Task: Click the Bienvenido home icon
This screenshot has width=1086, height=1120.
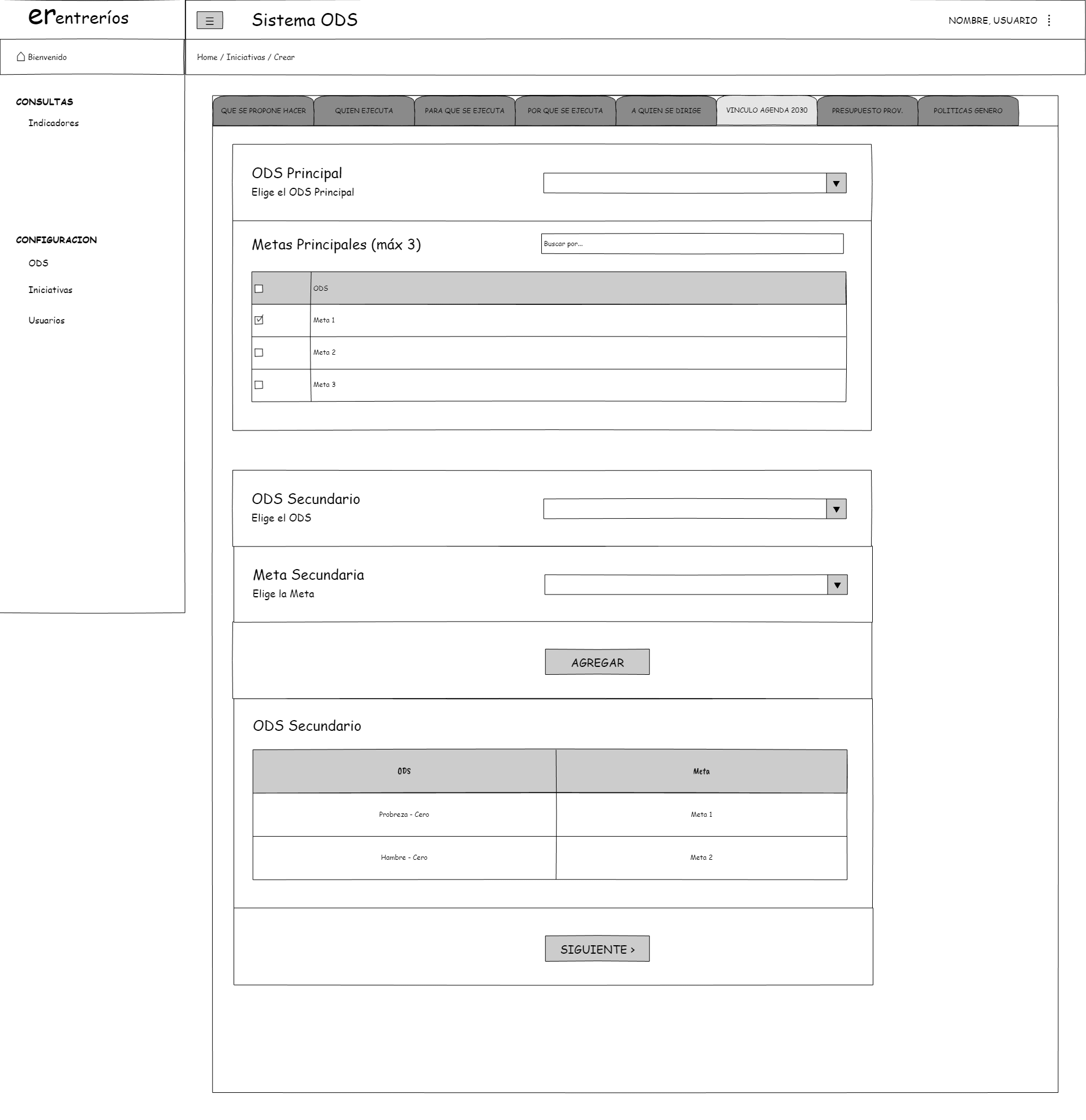Action: pos(21,57)
